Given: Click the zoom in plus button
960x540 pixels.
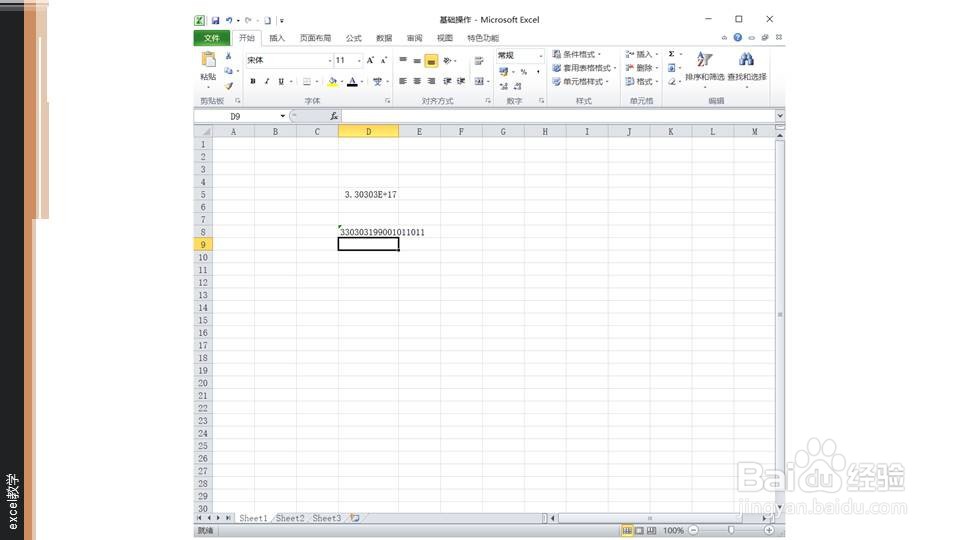Looking at the screenshot, I should point(769,530).
